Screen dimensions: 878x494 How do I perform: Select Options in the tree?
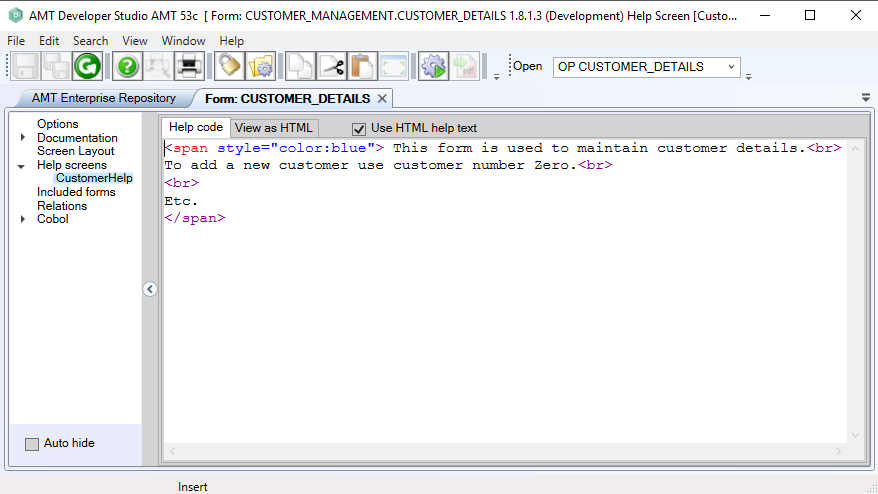58,124
